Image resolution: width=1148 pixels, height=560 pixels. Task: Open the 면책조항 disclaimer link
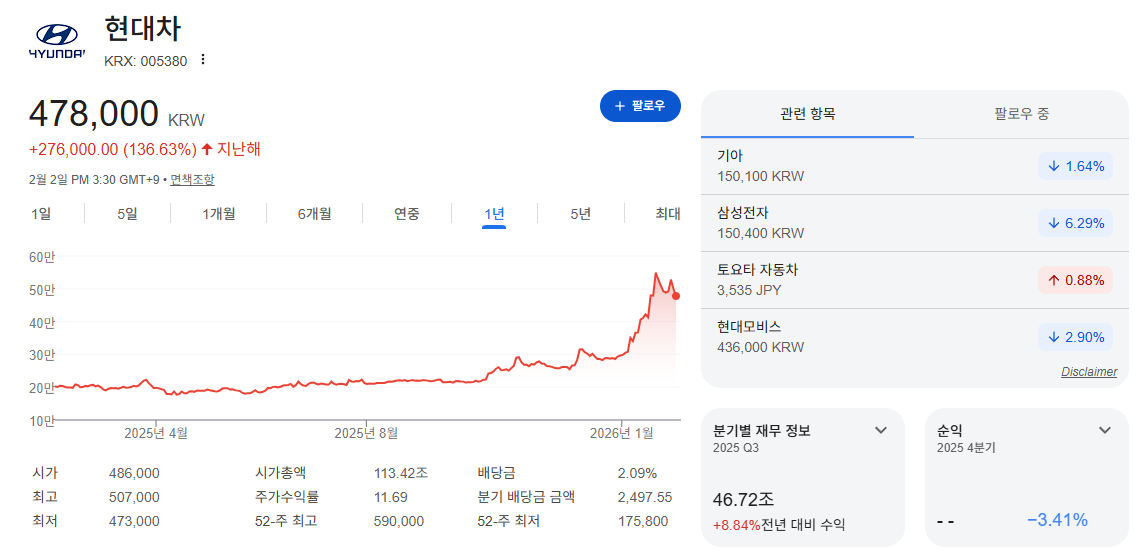point(193,180)
